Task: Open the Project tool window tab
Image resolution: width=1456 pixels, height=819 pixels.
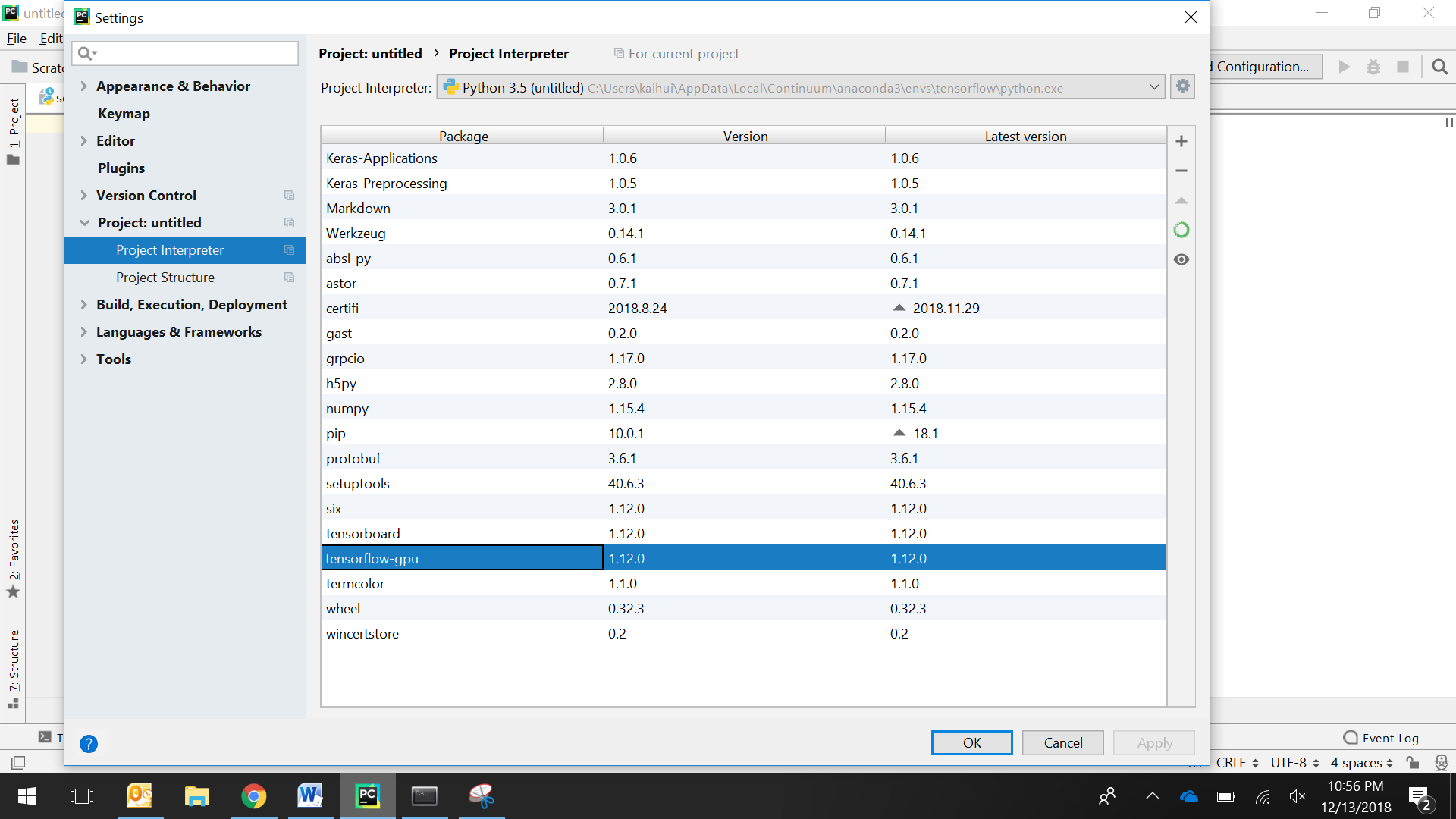Action: click(x=14, y=130)
